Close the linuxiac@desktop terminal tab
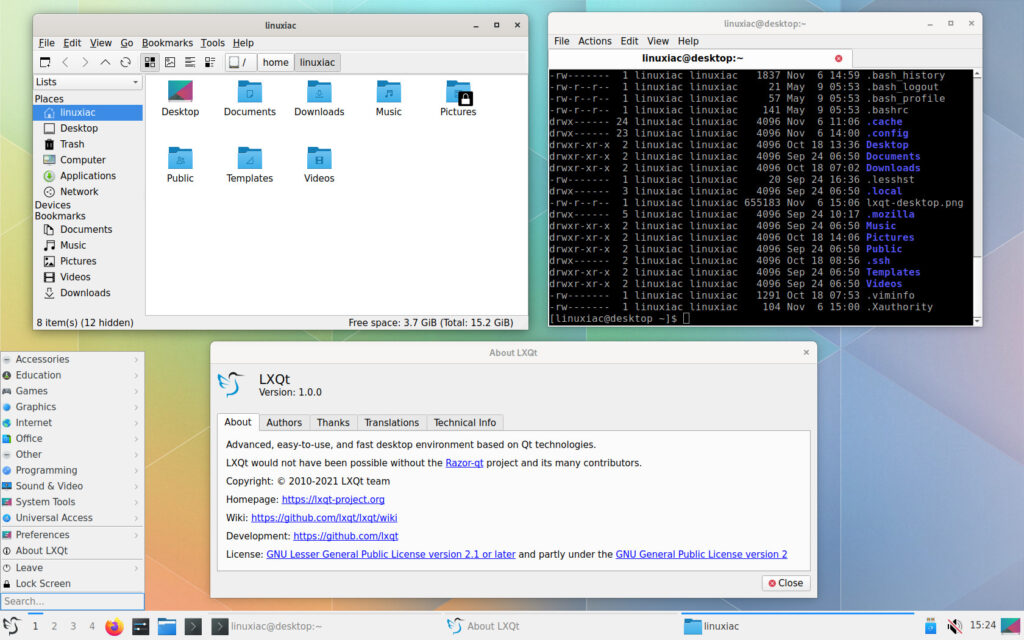Image resolution: width=1024 pixels, height=640 pixels. pos(839,58)
